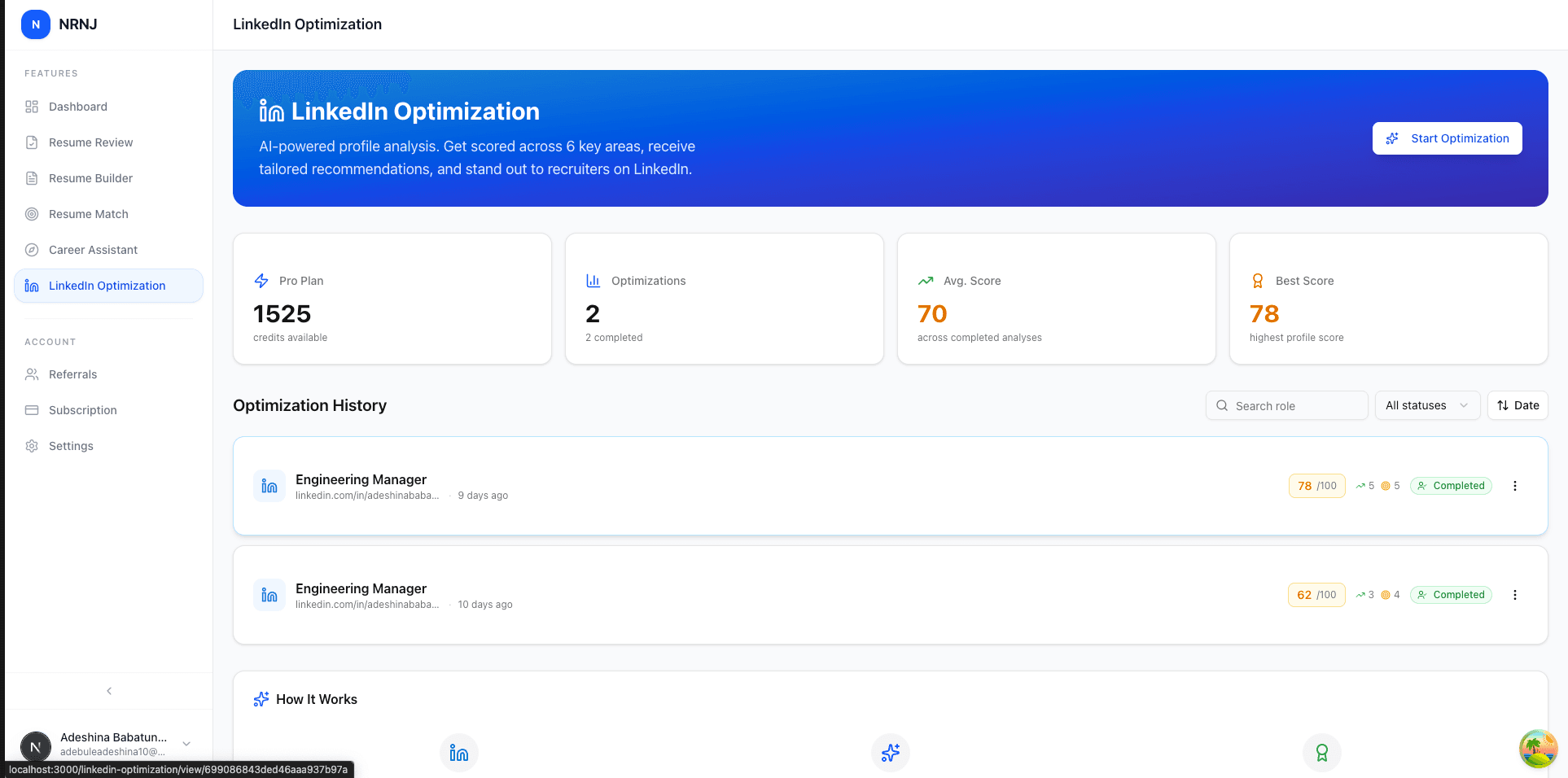Click the Referrals people icon
This screenshot has width=1568, height=778.
32,374
